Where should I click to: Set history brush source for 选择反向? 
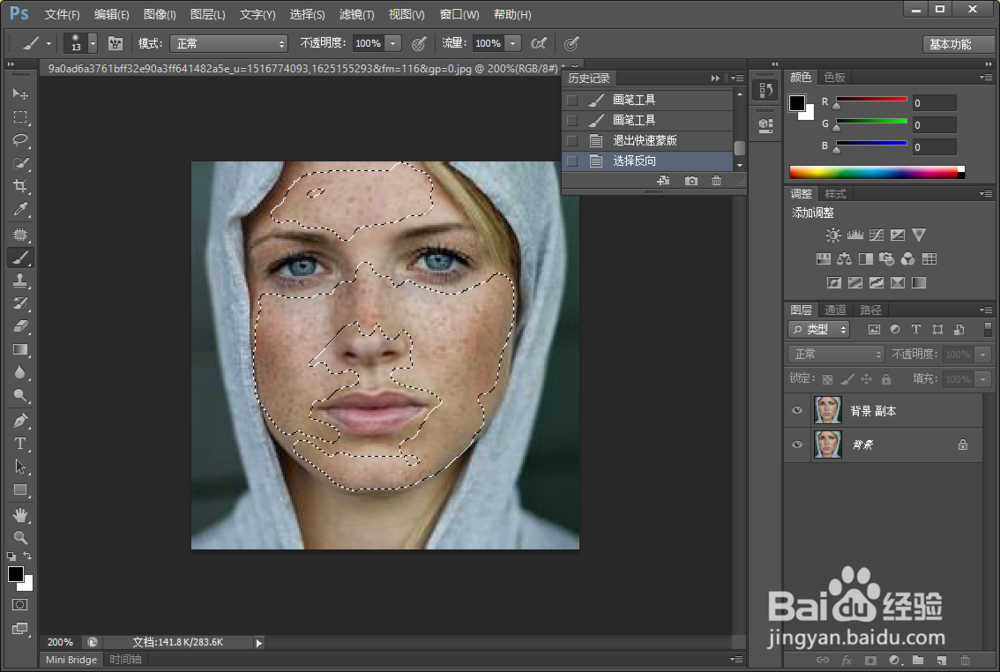tap(572, 161)
